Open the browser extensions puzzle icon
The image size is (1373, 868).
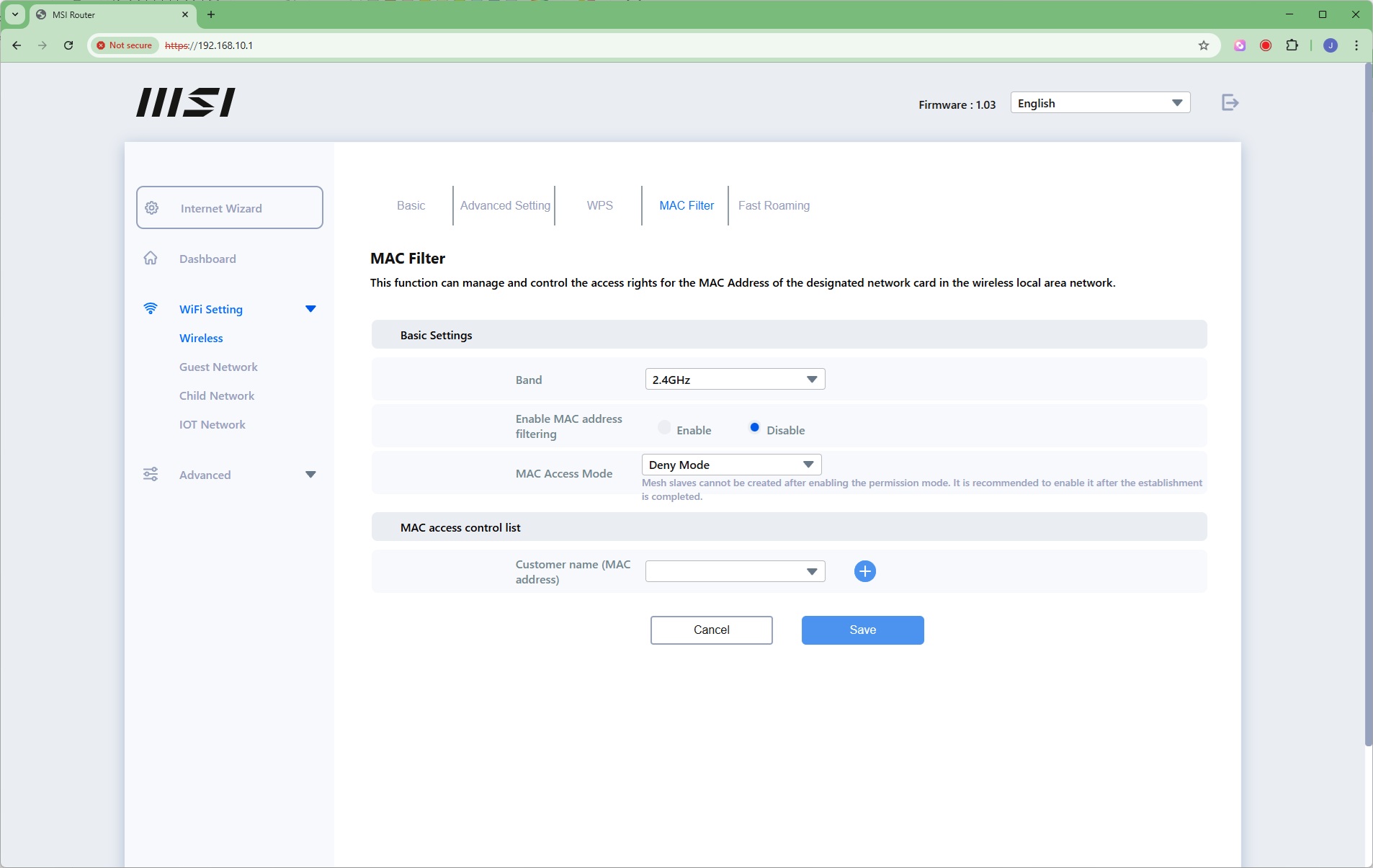click(x=1292, y=45)
